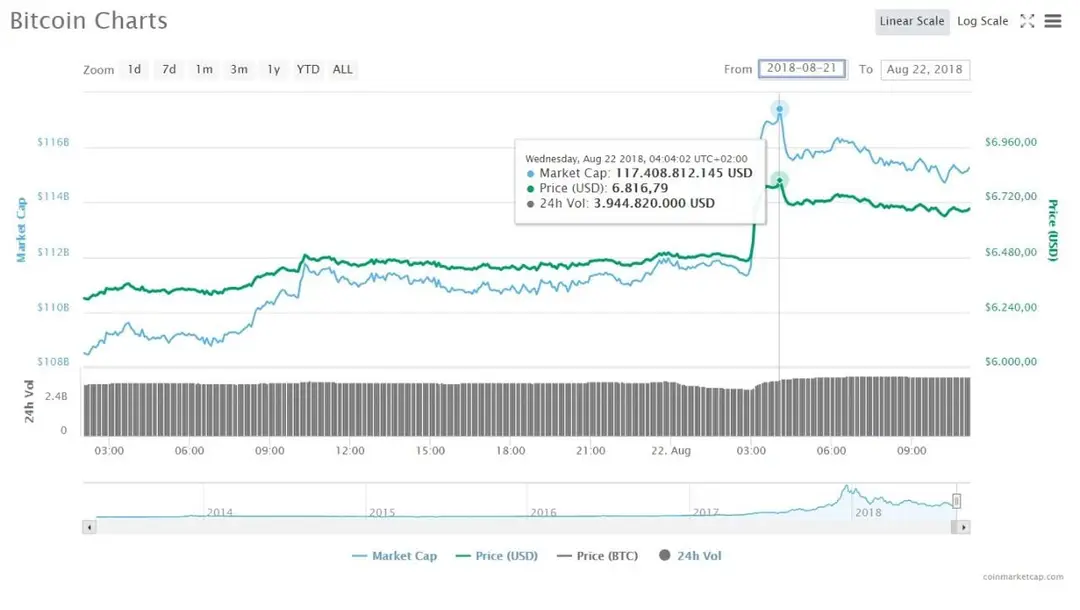Click the tooltip date heading
This screenshot has width=1080, height=610.
[636, 159]
